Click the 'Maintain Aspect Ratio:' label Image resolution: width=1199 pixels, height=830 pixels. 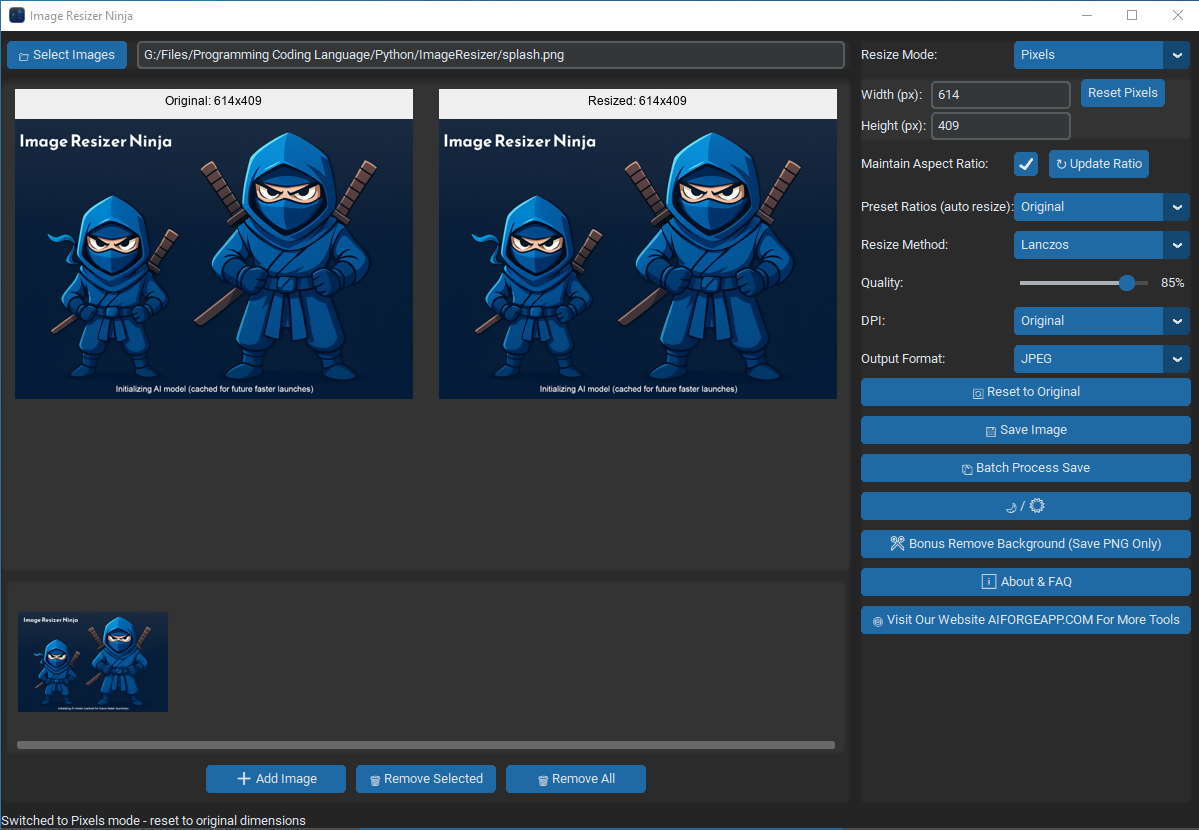click(924, 164)
